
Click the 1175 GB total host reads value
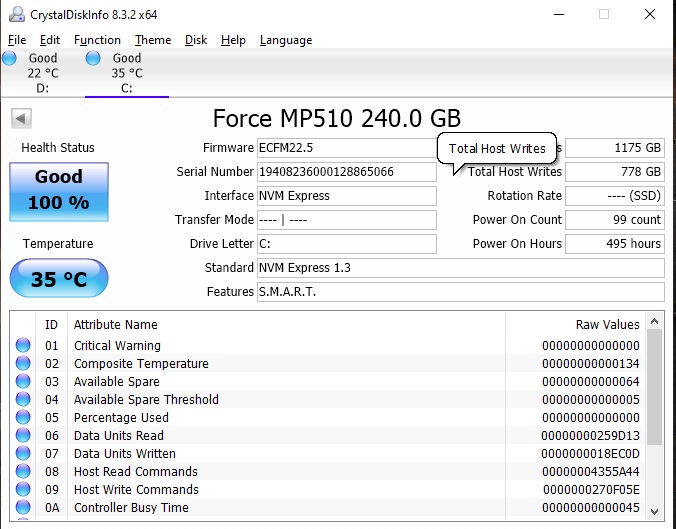click(615, 148)
